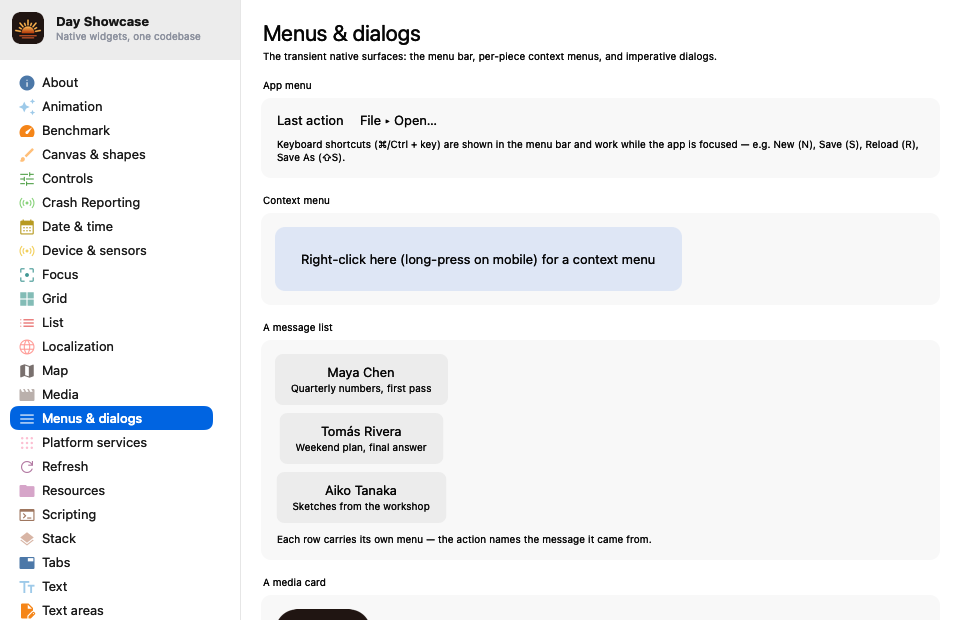Screen dimensions: 960x620
Task: Go to the Focus label
Action: [x=60, y=275]
